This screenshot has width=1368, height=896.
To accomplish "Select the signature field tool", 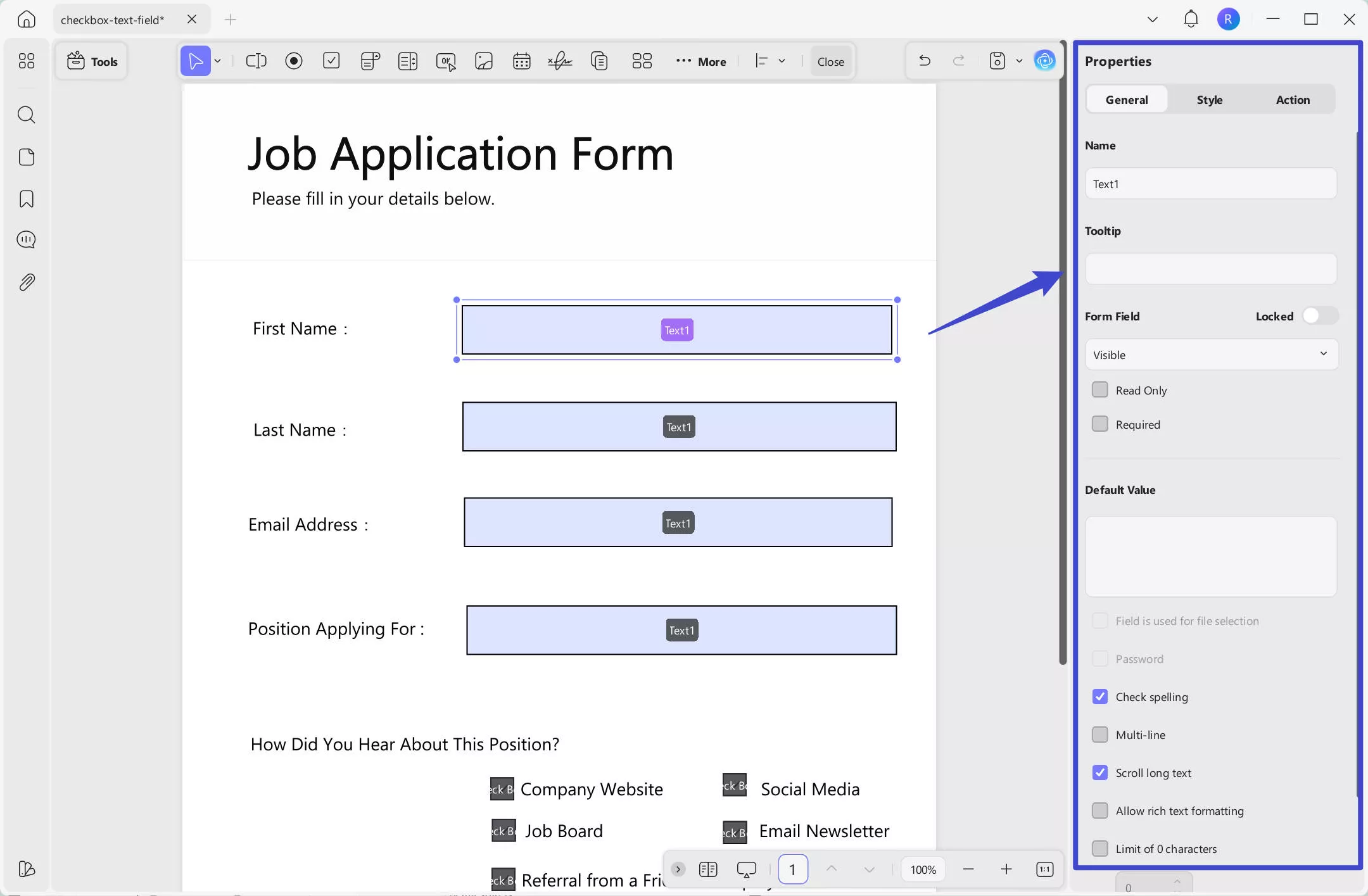I will coord(560,61).
